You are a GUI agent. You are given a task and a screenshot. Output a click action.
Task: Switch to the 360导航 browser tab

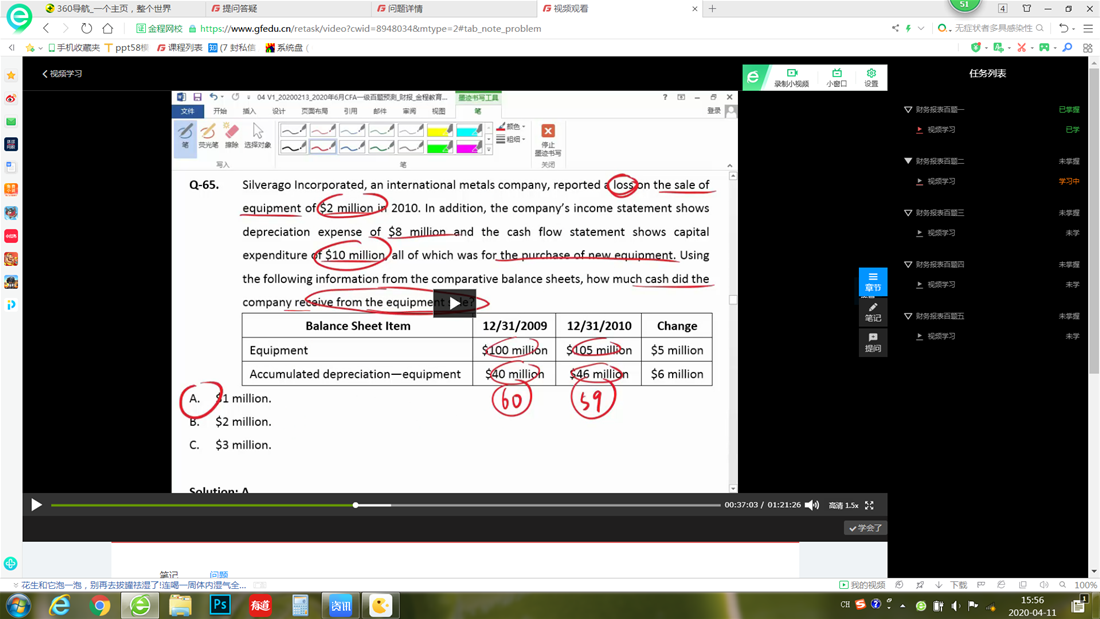pos(114,8)
